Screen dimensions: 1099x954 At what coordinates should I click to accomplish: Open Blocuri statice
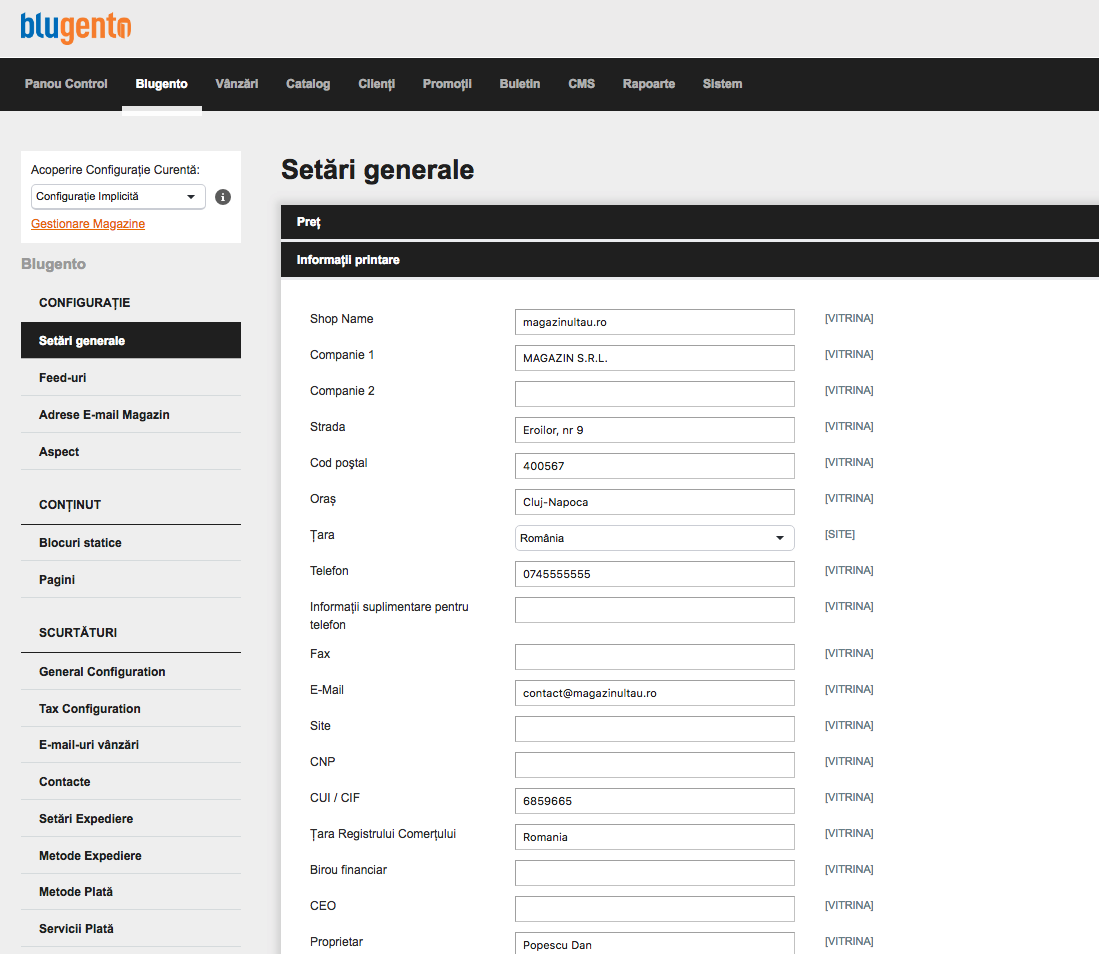click(131, 543)
